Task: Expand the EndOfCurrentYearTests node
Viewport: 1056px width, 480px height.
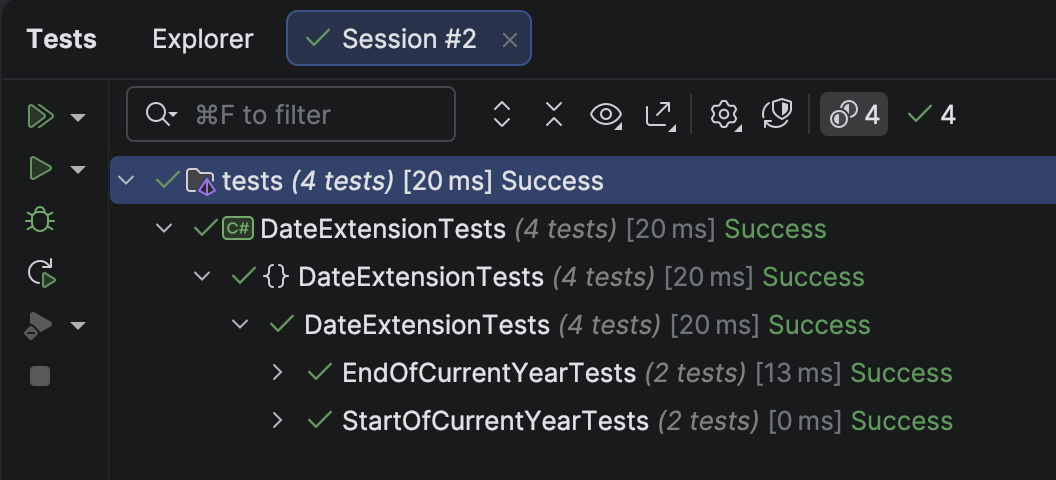Action: [279, 373]
